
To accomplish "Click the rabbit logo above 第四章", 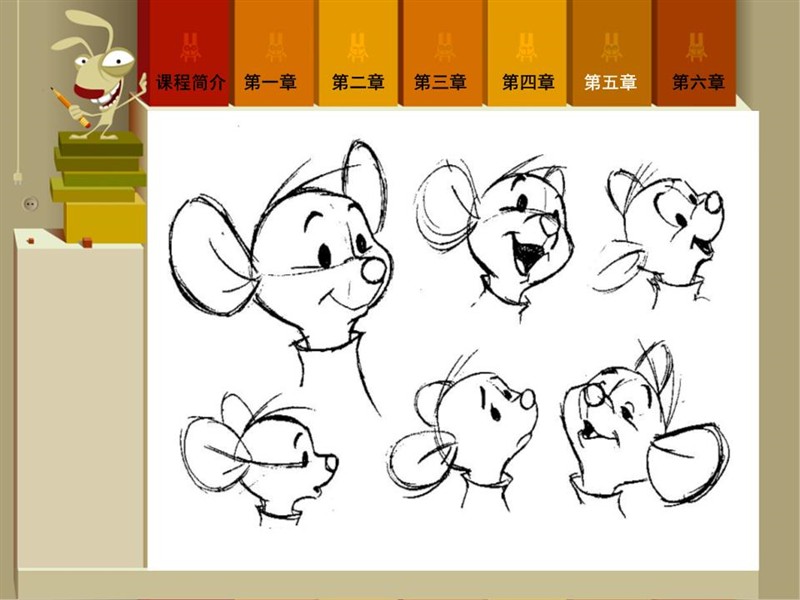I will pyautogui.click(x=527, y=47).
